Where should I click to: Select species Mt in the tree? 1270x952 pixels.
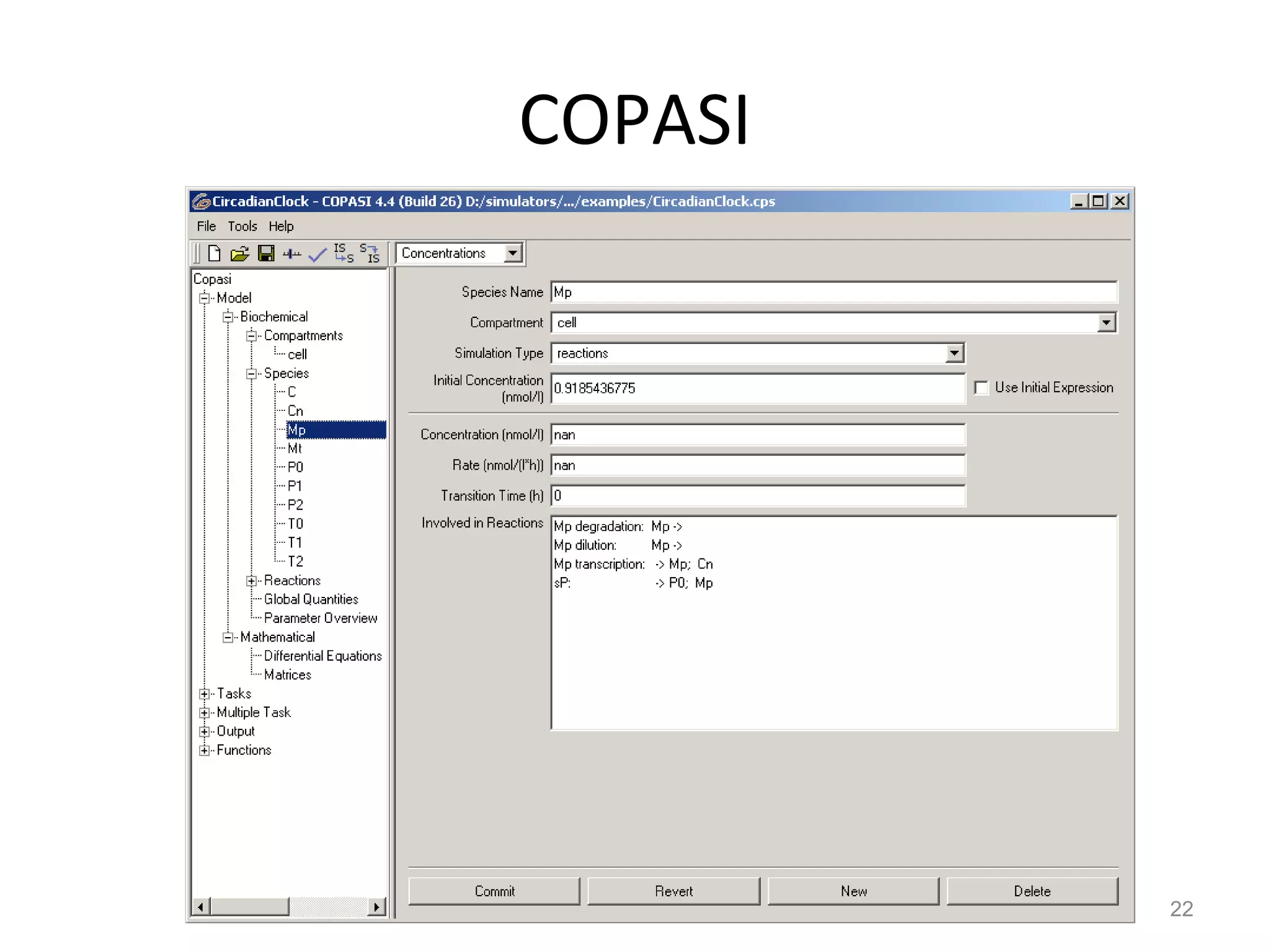295,449
